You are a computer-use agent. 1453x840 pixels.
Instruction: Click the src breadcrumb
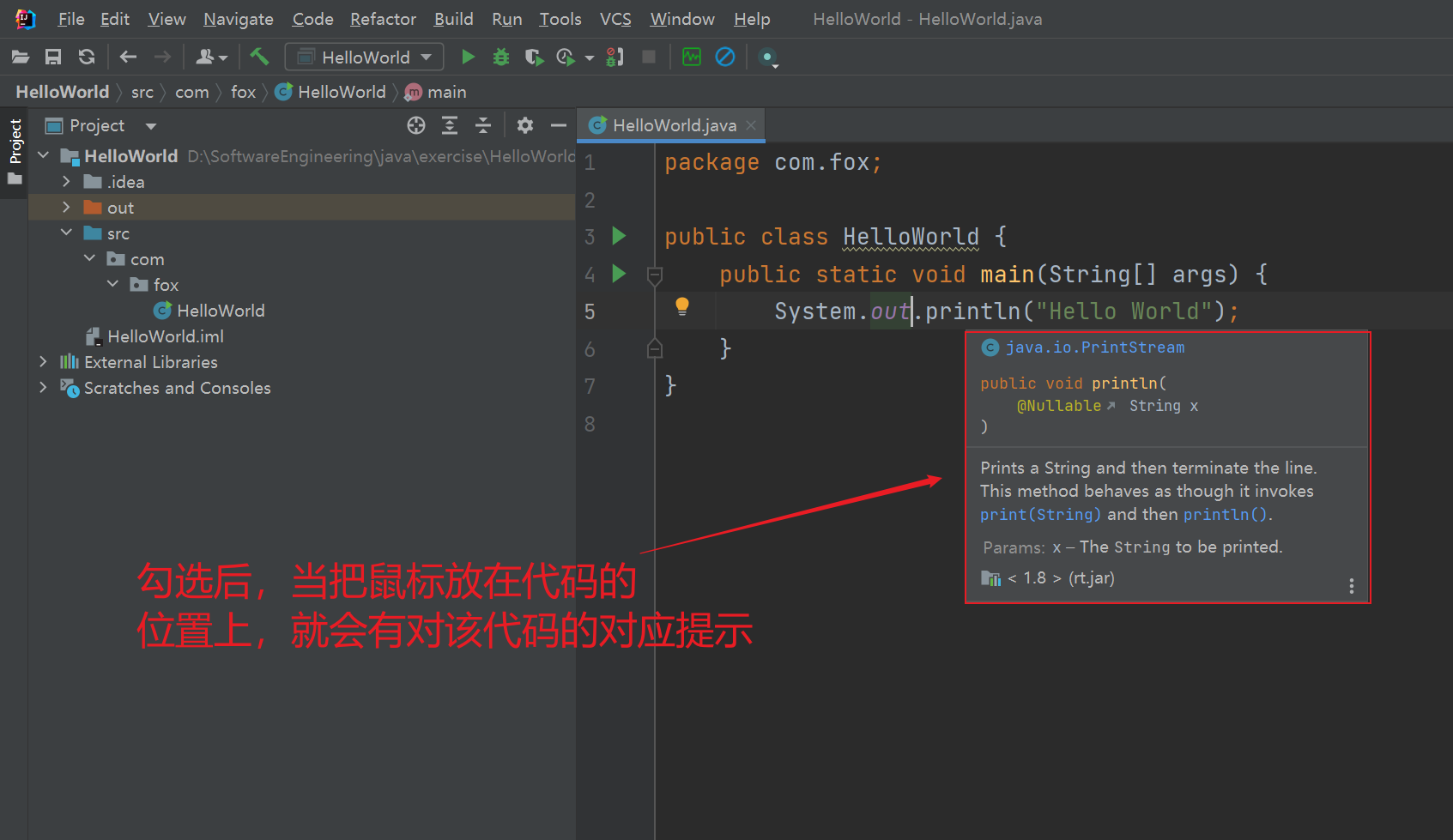coord(142,92)
